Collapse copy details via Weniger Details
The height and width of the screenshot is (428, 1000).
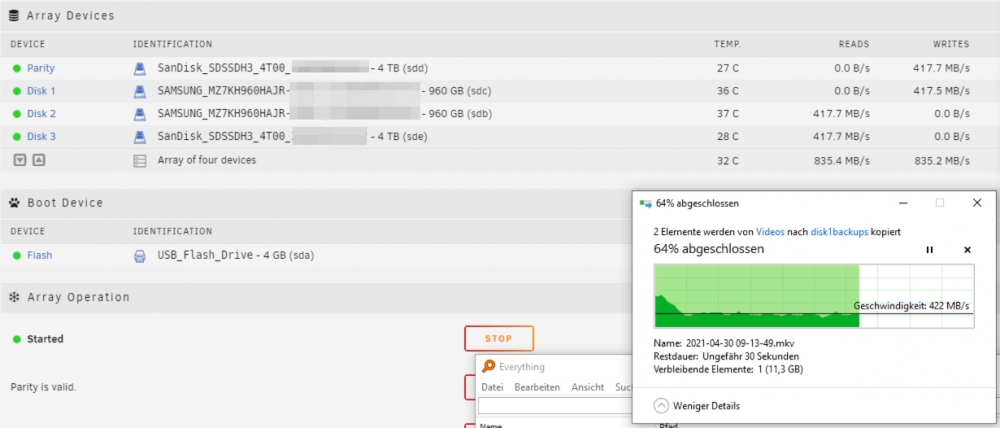tap(697, 406)
